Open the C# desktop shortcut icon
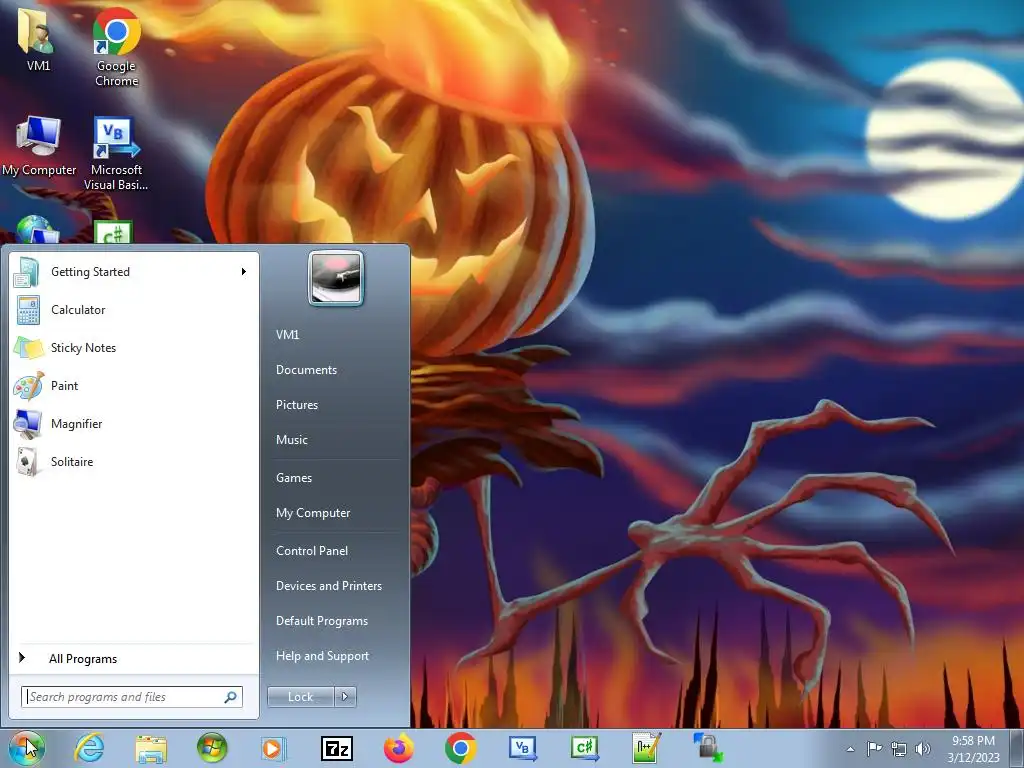Screen dimensions: 1024x768 click(113, 231)
